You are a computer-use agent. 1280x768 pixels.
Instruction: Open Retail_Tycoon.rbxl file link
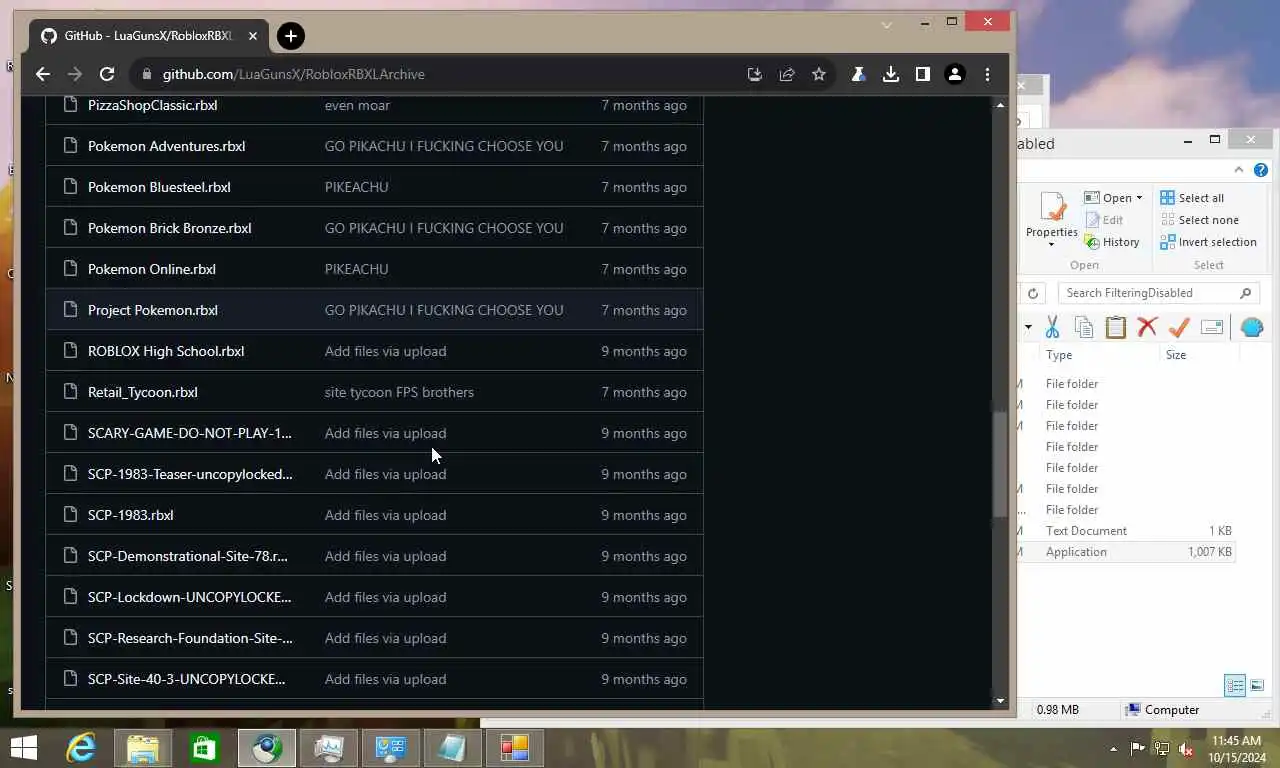(143, 392)
